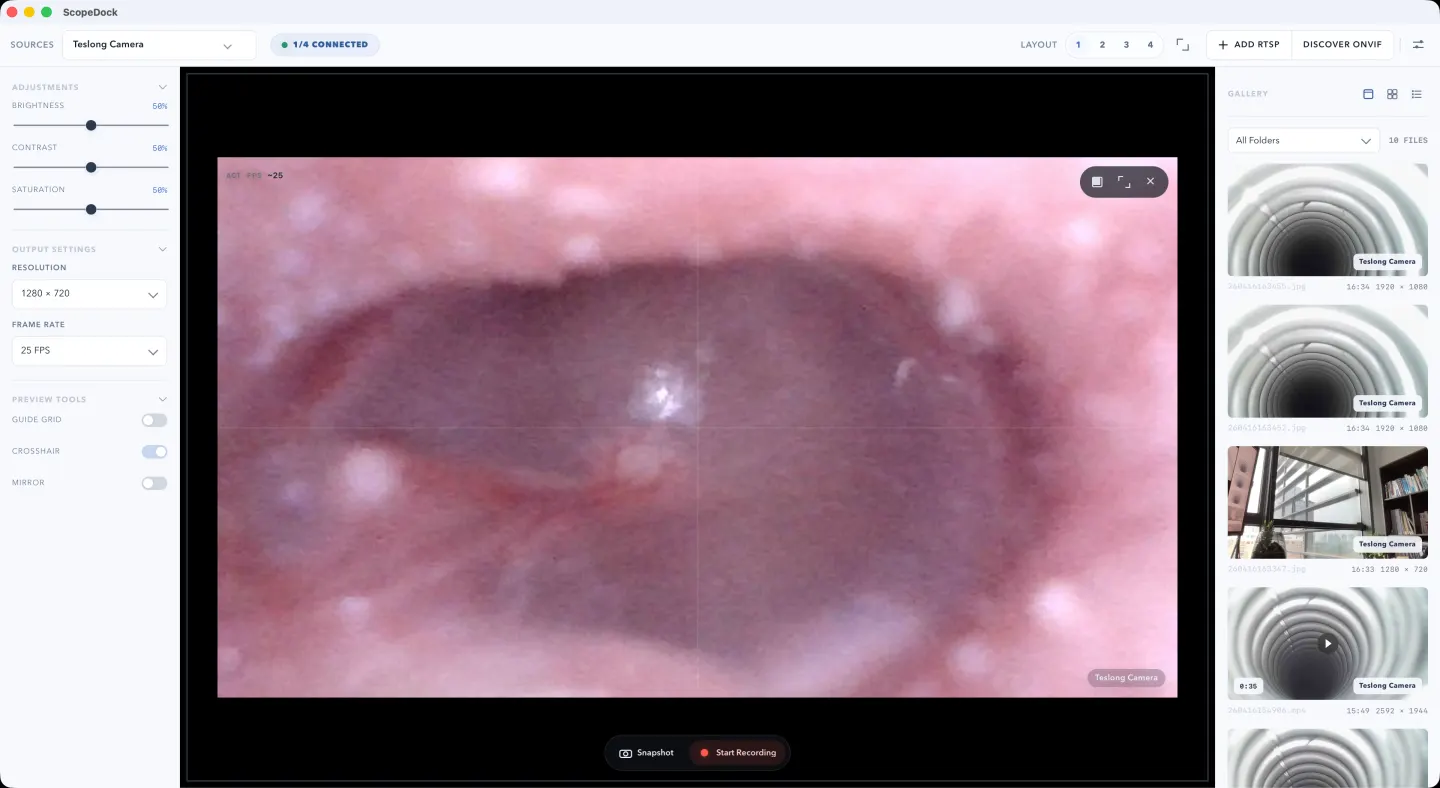Click the fullscreen icon beside the layout buttons
1440x788 pixels.
[x=1183, y=45]
